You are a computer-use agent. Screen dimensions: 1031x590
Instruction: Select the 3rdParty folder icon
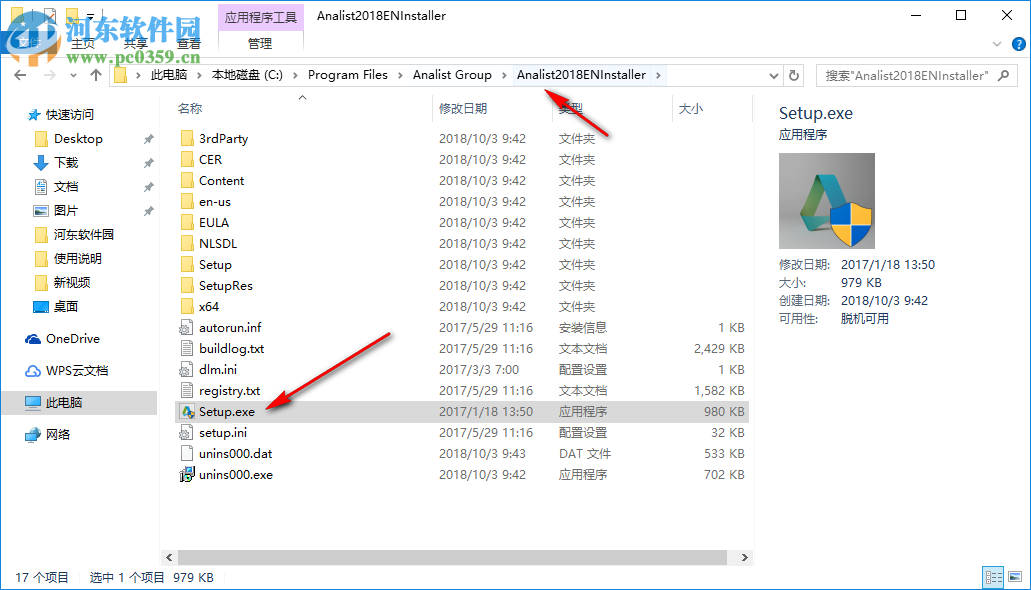coord(187,139)
